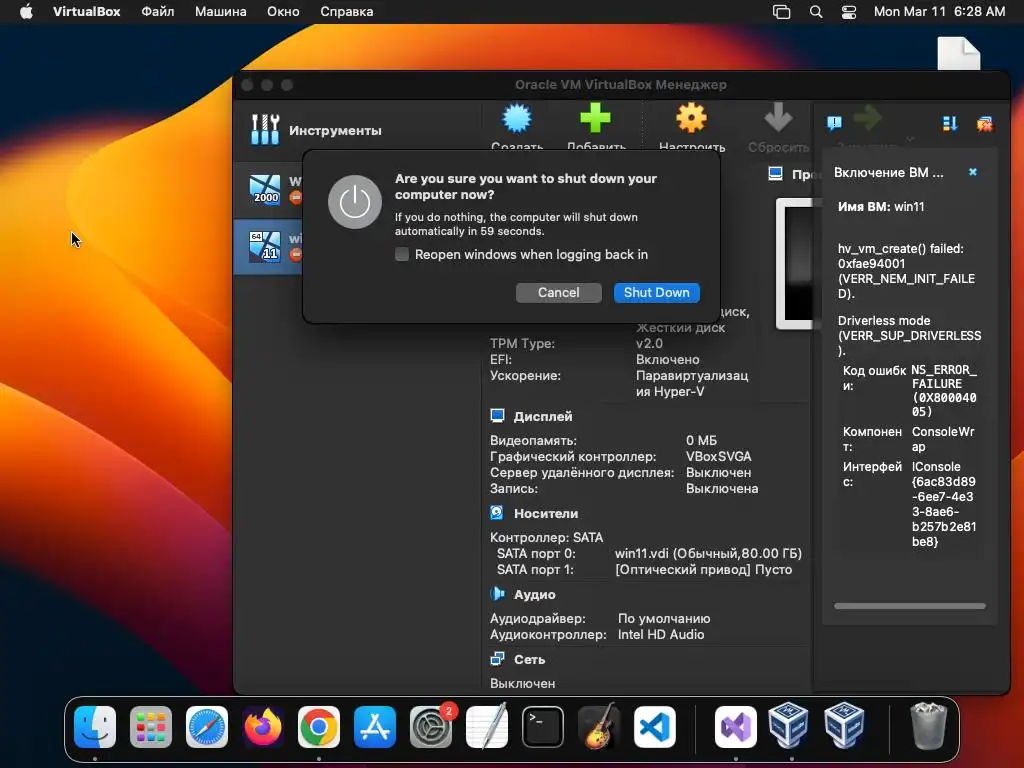The height and width of the screenshot is (768, 1024).
Task: Click the window switcher menu bar icon
Action: click(x=782, y=12)
